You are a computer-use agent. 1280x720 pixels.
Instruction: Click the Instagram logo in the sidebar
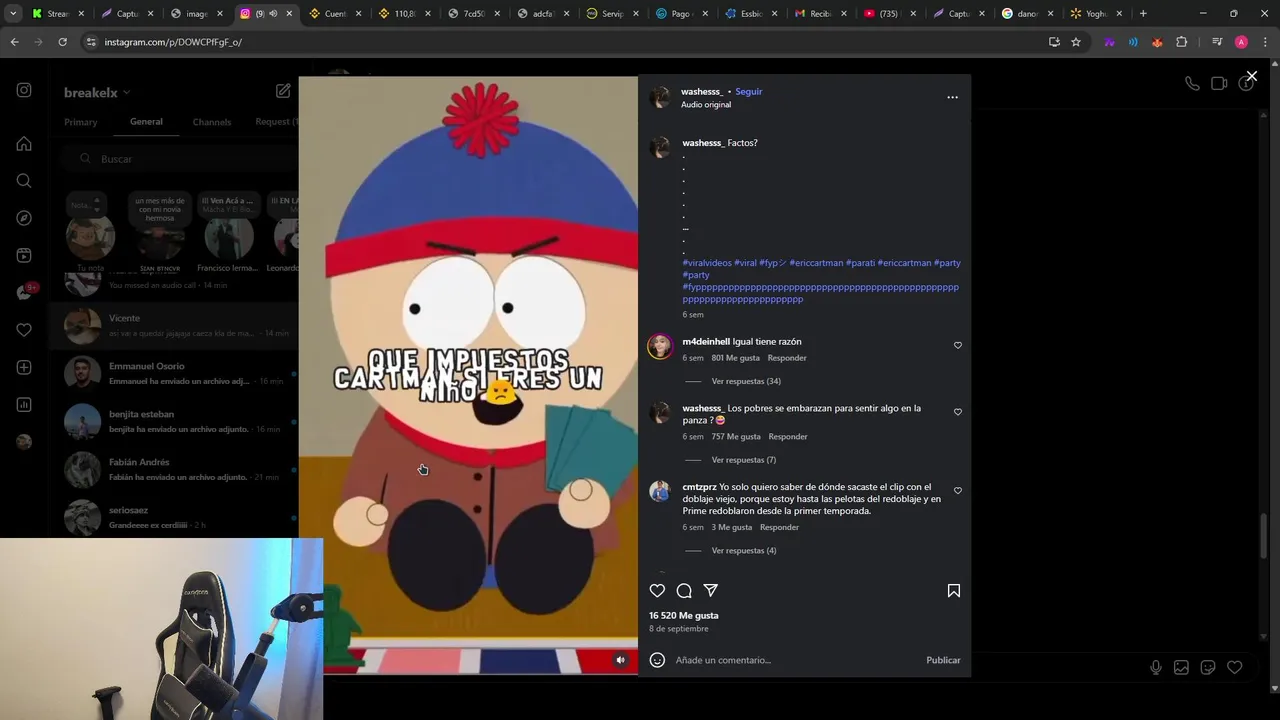pyautogui.click(x=24, y=90)
